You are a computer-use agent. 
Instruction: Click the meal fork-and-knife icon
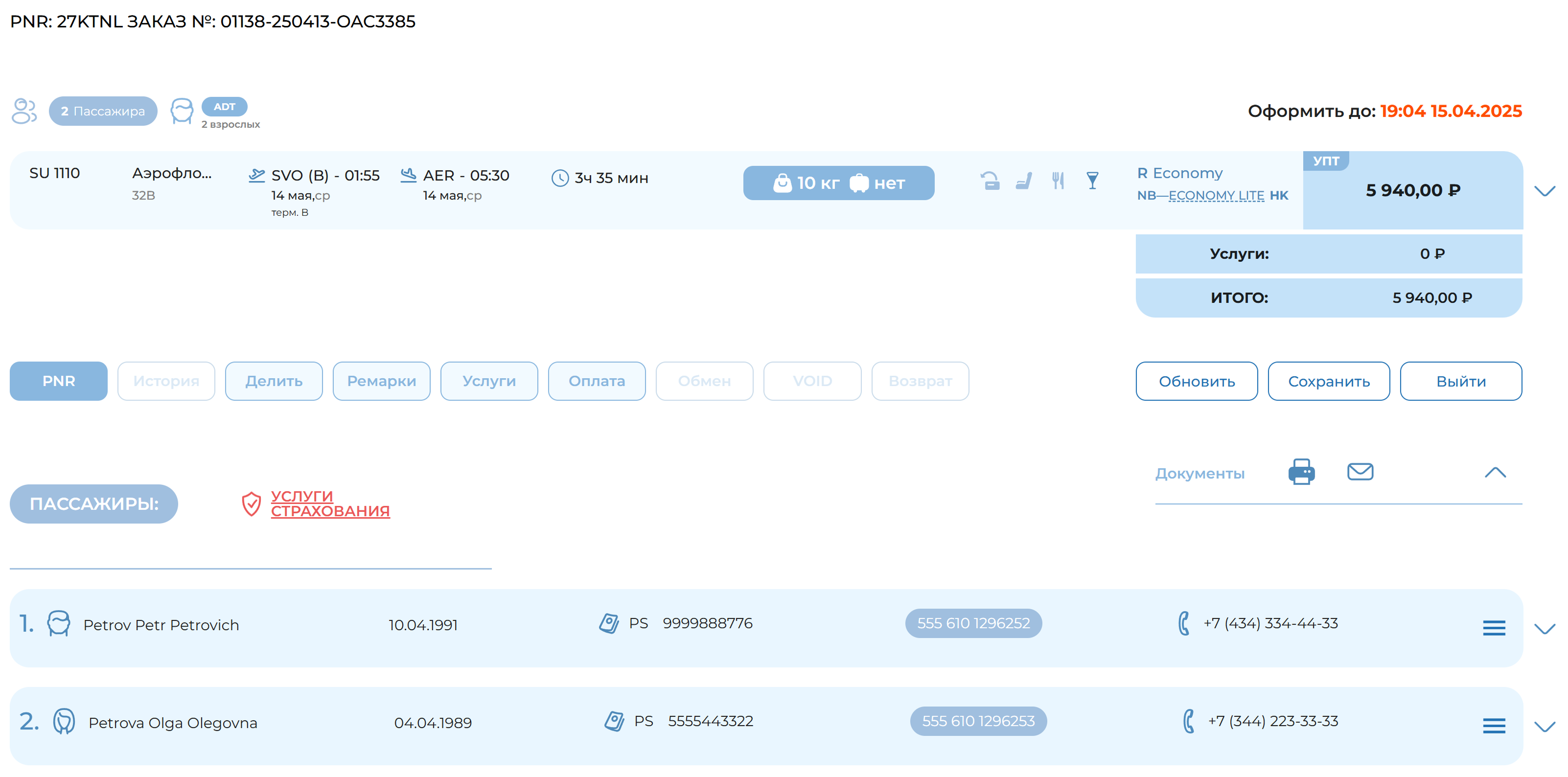[1059, 180]
